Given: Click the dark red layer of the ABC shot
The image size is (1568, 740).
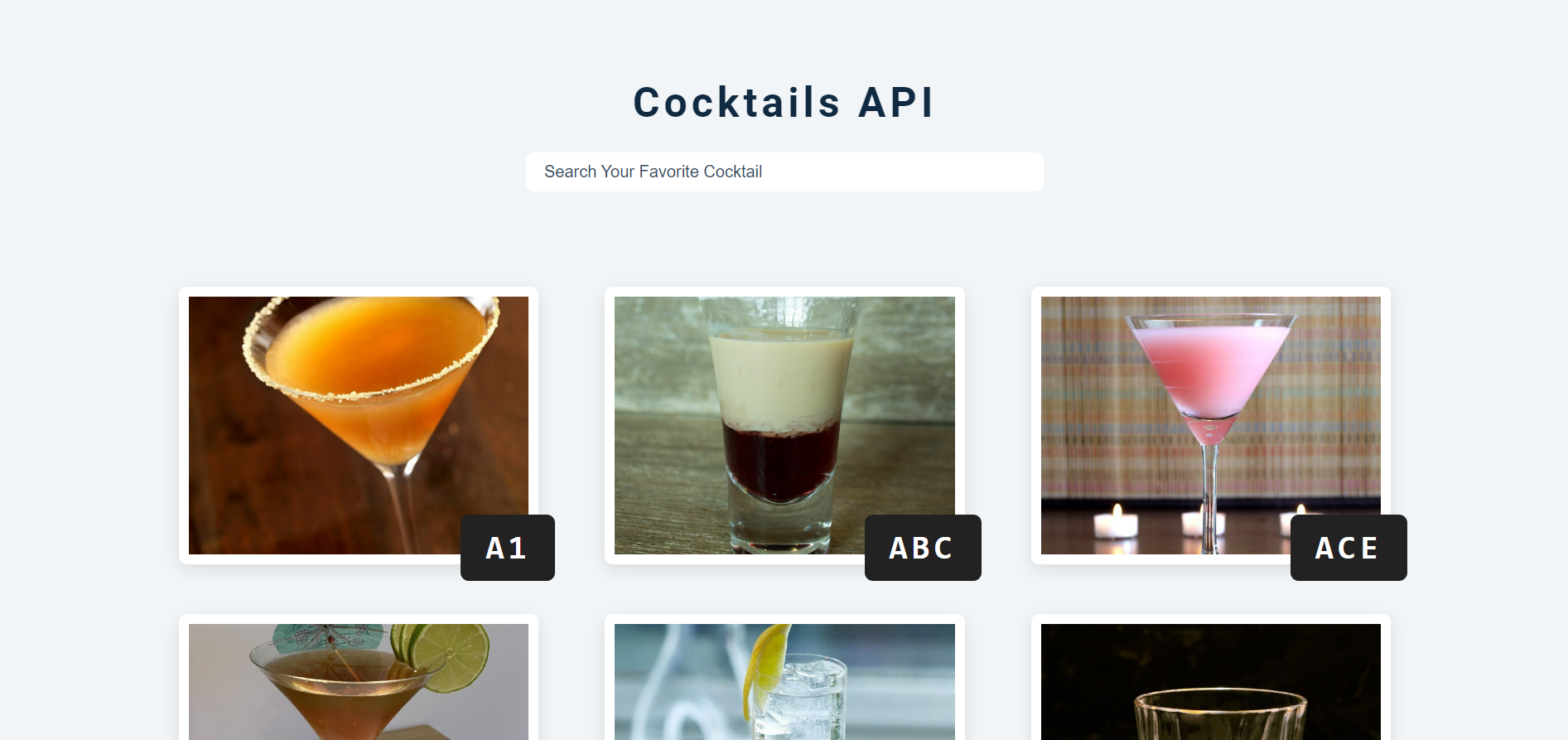Looking at the screenshot, I should point(779,460).
